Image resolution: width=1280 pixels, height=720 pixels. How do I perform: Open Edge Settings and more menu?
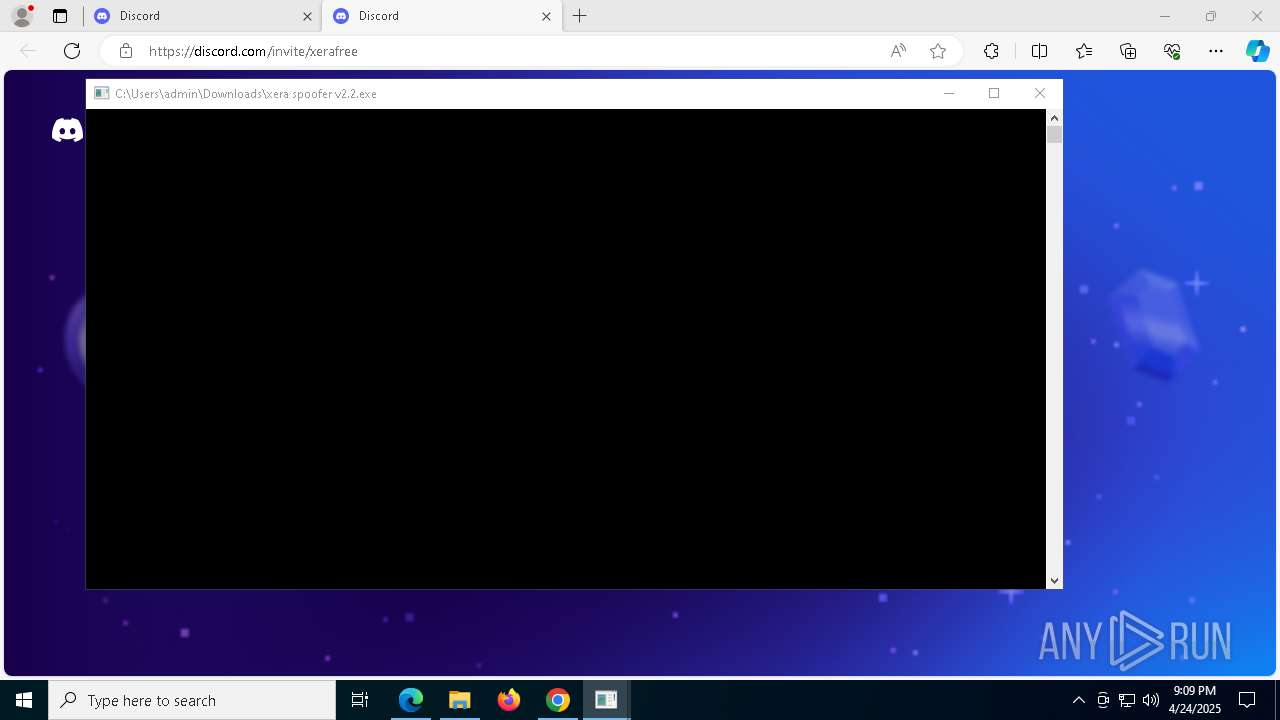[x=1216, y=51]
